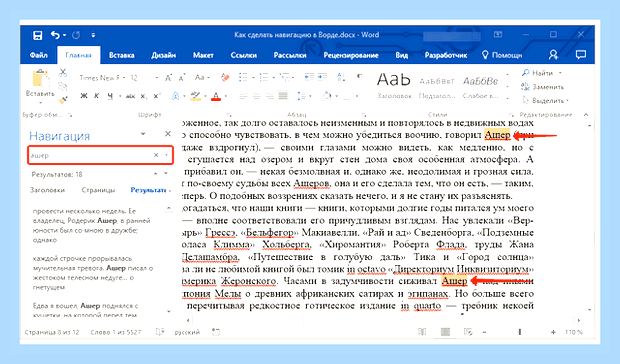620x364 pixels.
Task: Click the search field containing ашер
Action: pos(100,155)
